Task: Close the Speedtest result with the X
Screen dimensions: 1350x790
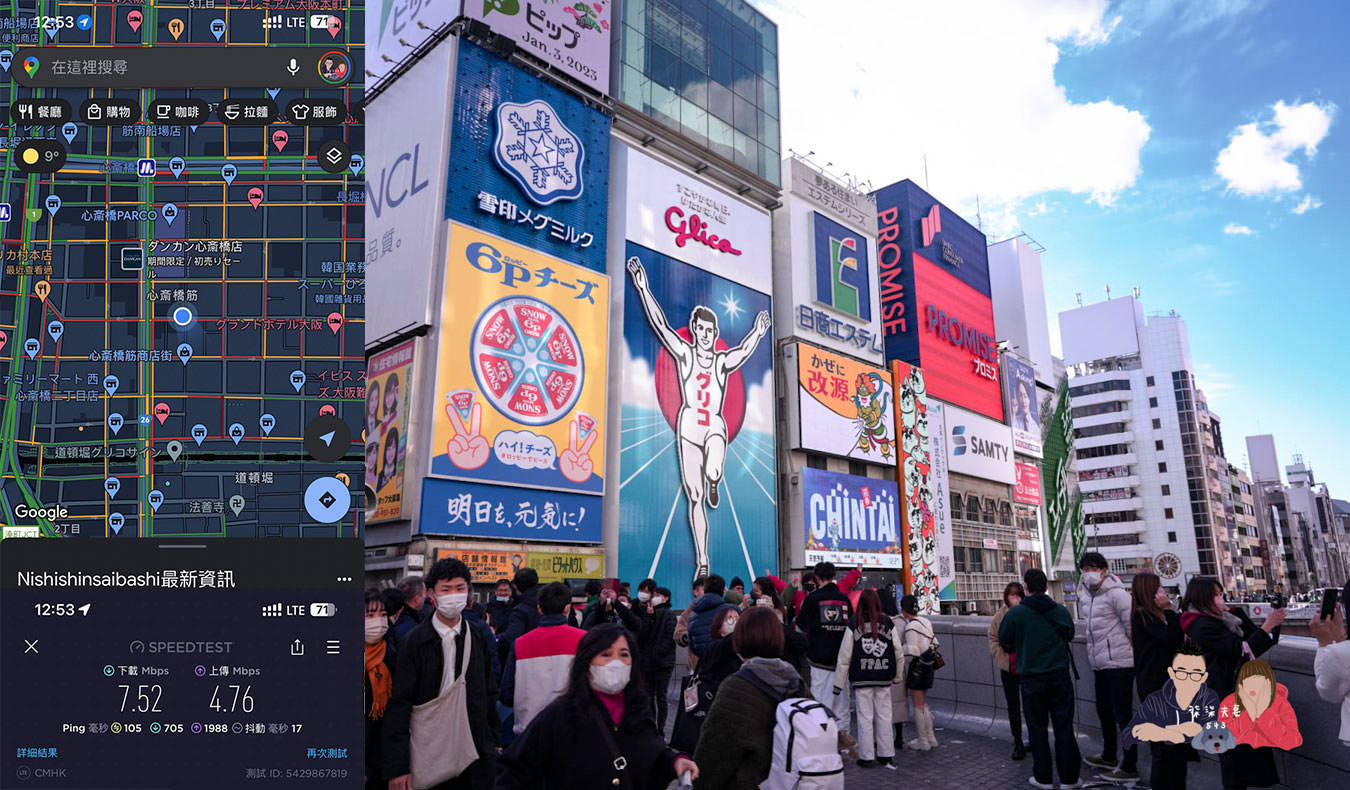Action: click(x=31, y=646)
